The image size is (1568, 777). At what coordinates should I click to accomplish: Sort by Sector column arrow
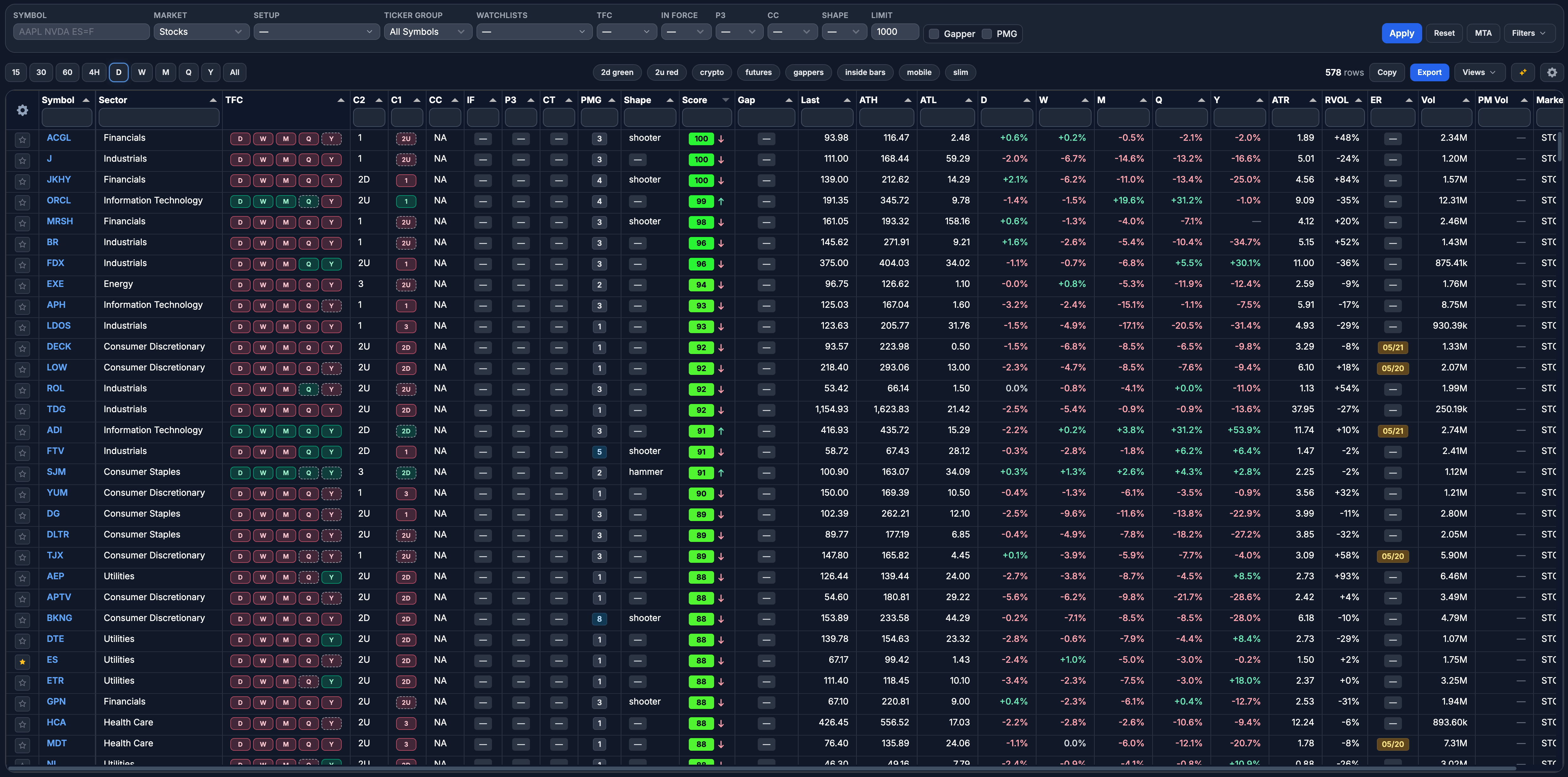pyautogui.click(x=213, y=100)
